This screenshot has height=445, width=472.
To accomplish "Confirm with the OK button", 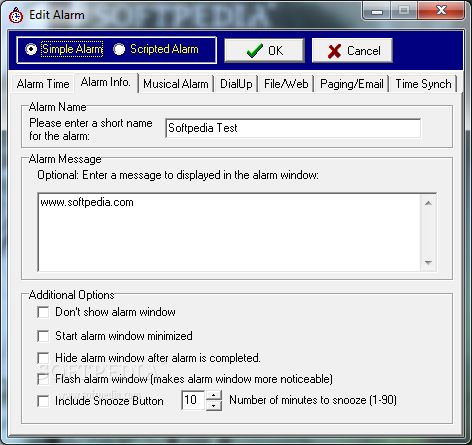I will pyautogui.click(x=264, y=51).
